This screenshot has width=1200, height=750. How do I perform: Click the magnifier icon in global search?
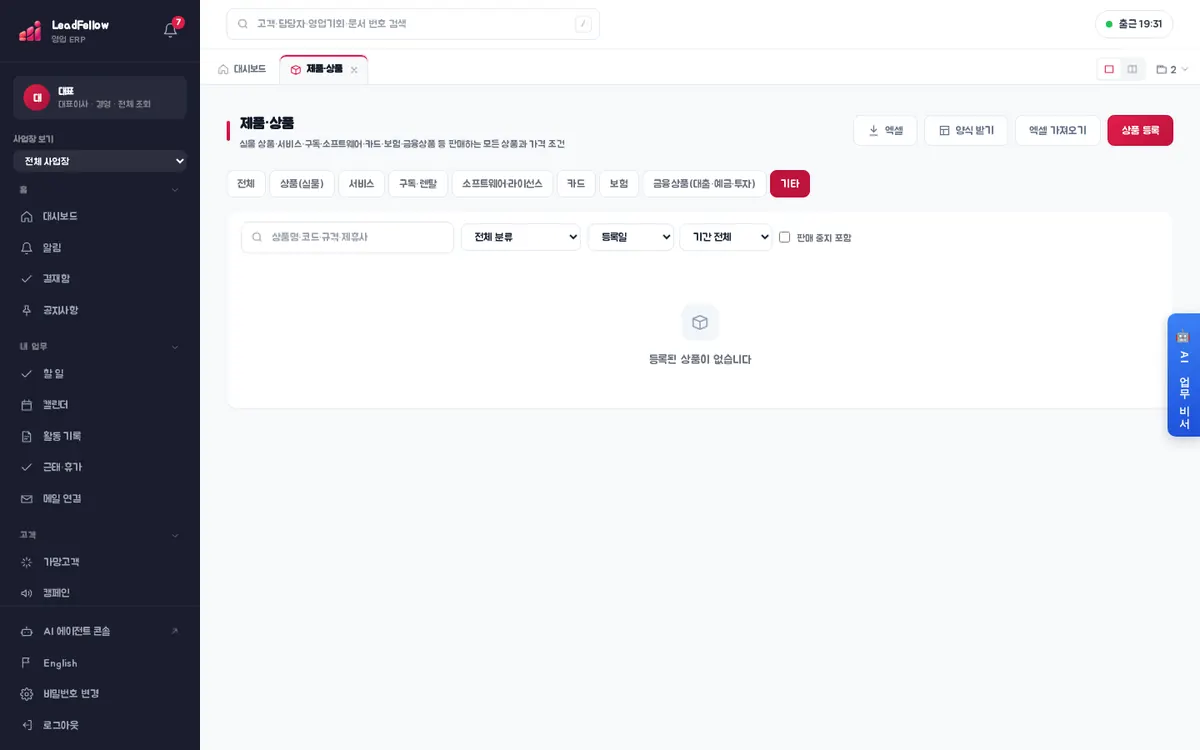(243, 24)
